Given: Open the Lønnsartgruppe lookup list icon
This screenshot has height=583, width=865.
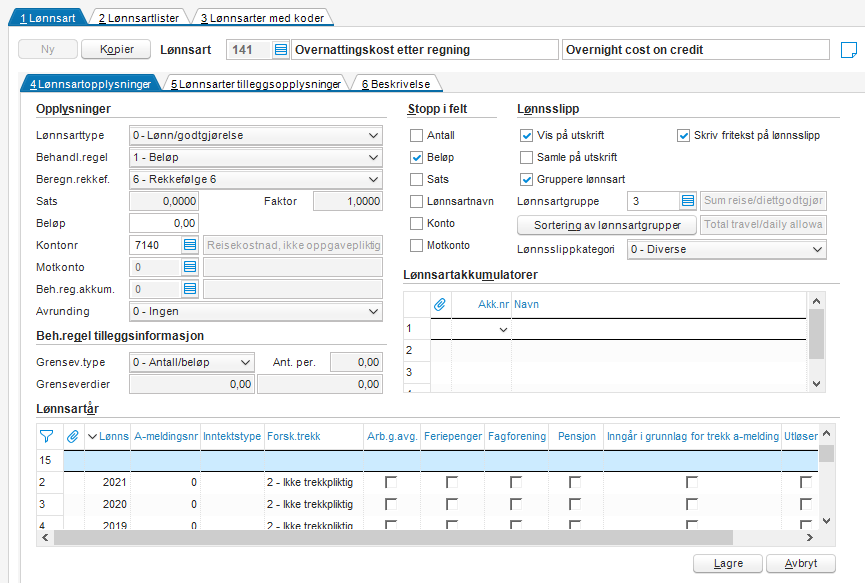Looking at the screenshot, I should click(687, 201).
